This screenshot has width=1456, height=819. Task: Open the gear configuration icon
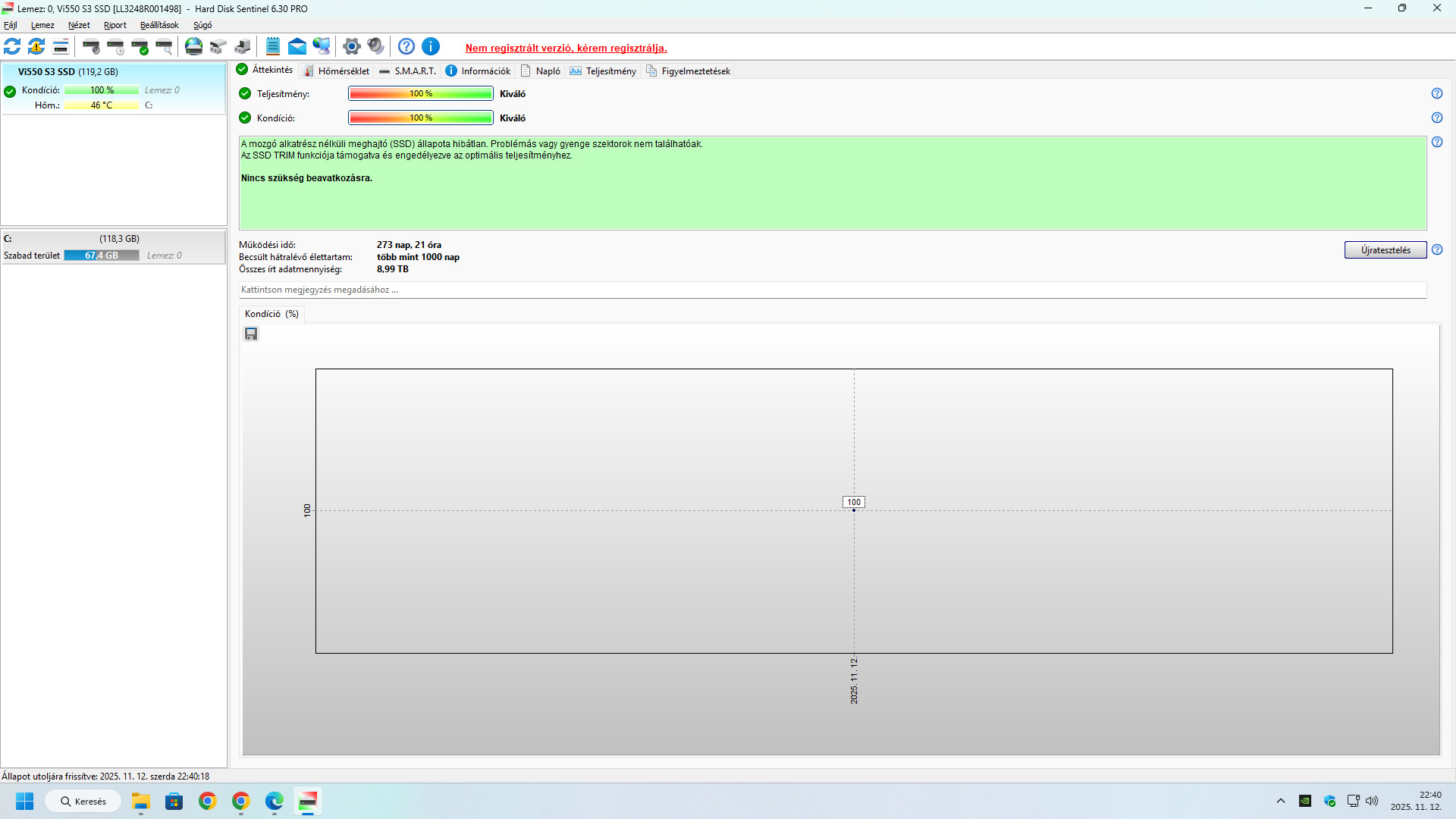[x=351, y=47]
